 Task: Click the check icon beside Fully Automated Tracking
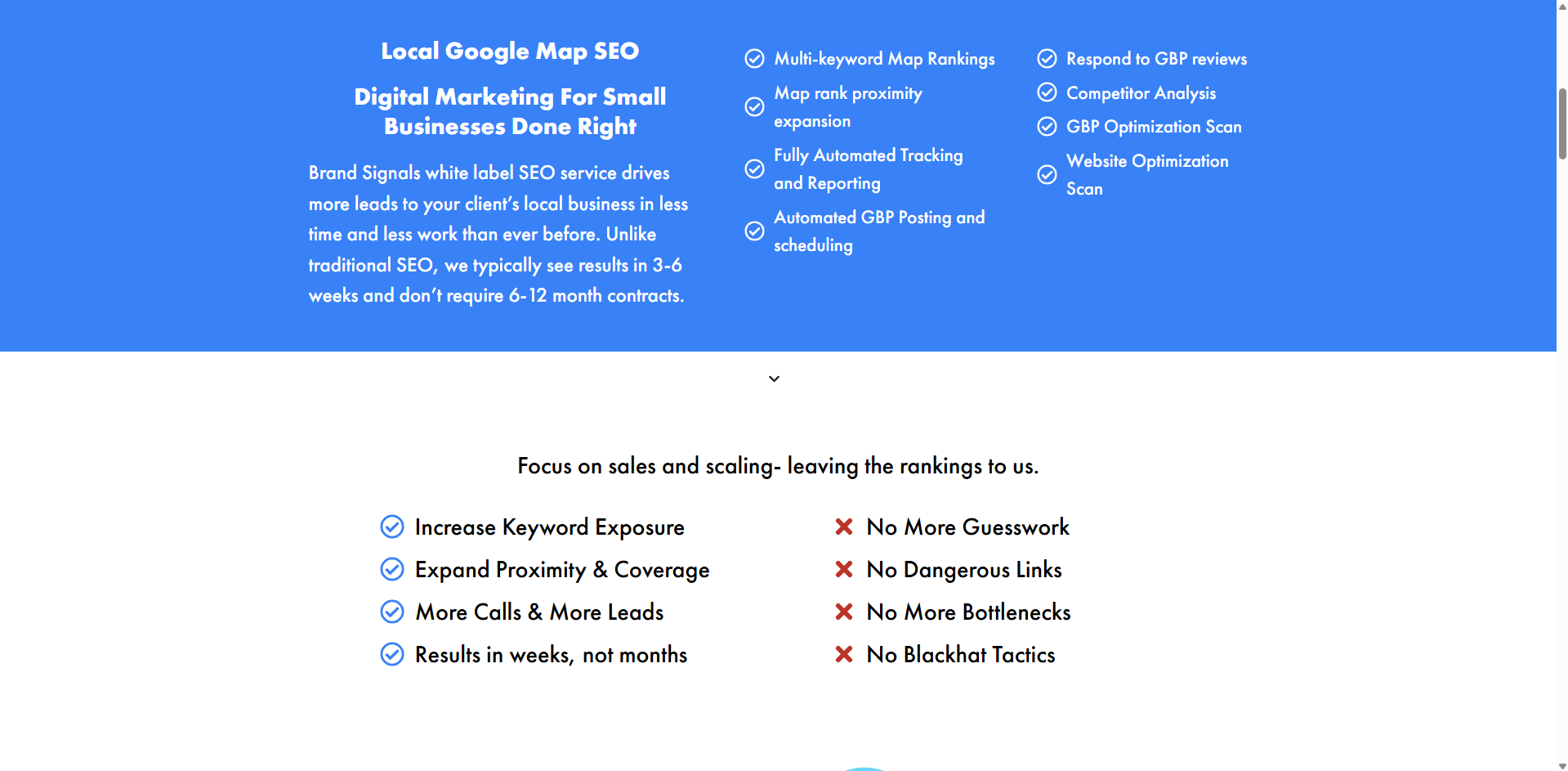[754, 169]
